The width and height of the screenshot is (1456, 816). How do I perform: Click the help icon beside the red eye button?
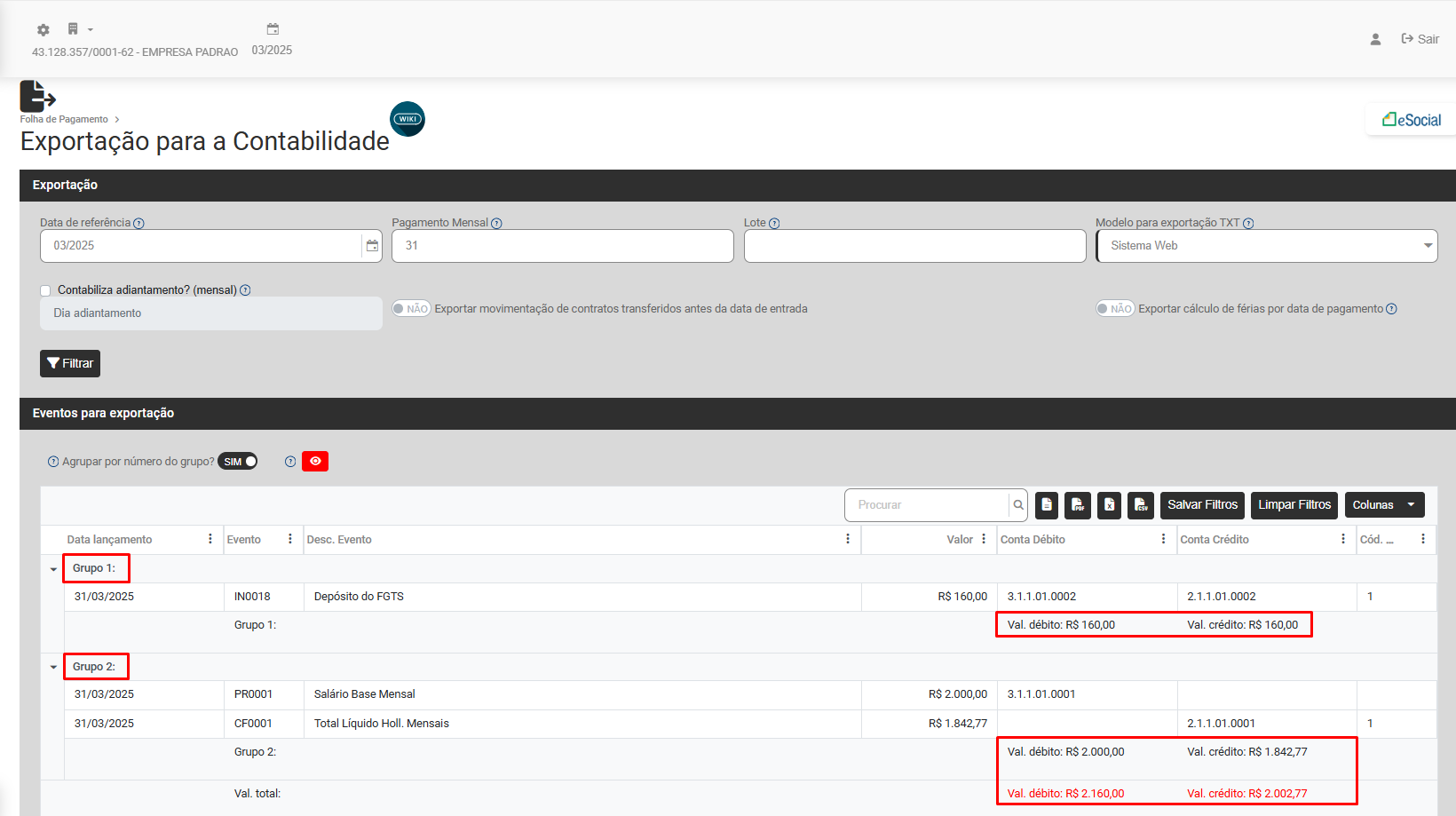coord(290,462)
